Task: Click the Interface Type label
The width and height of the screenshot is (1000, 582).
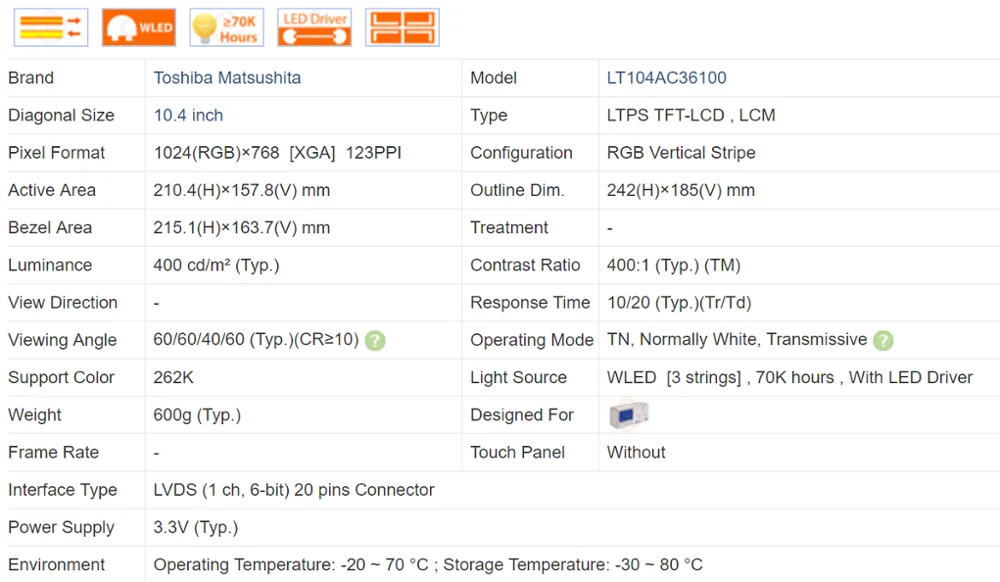Action: point(63,490)
